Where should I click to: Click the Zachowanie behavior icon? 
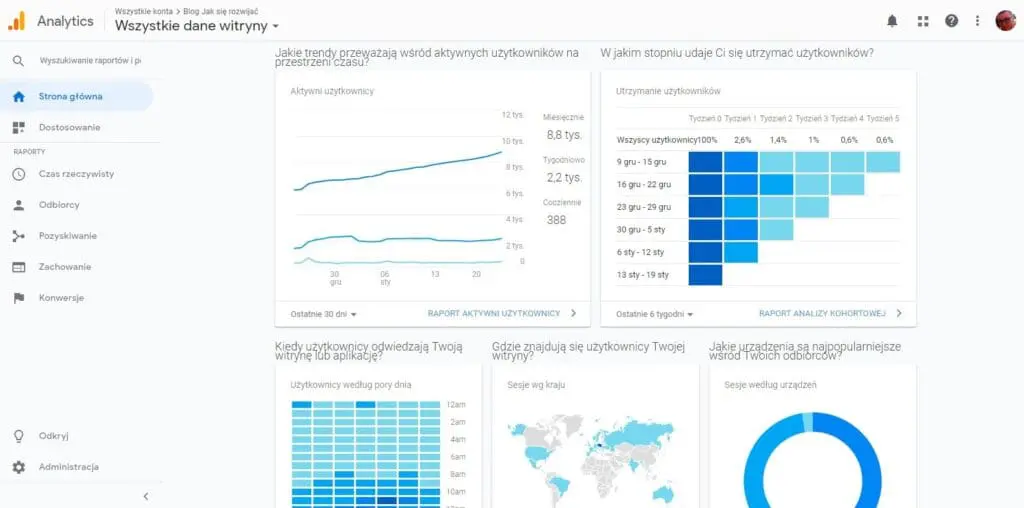pos(19,267)
